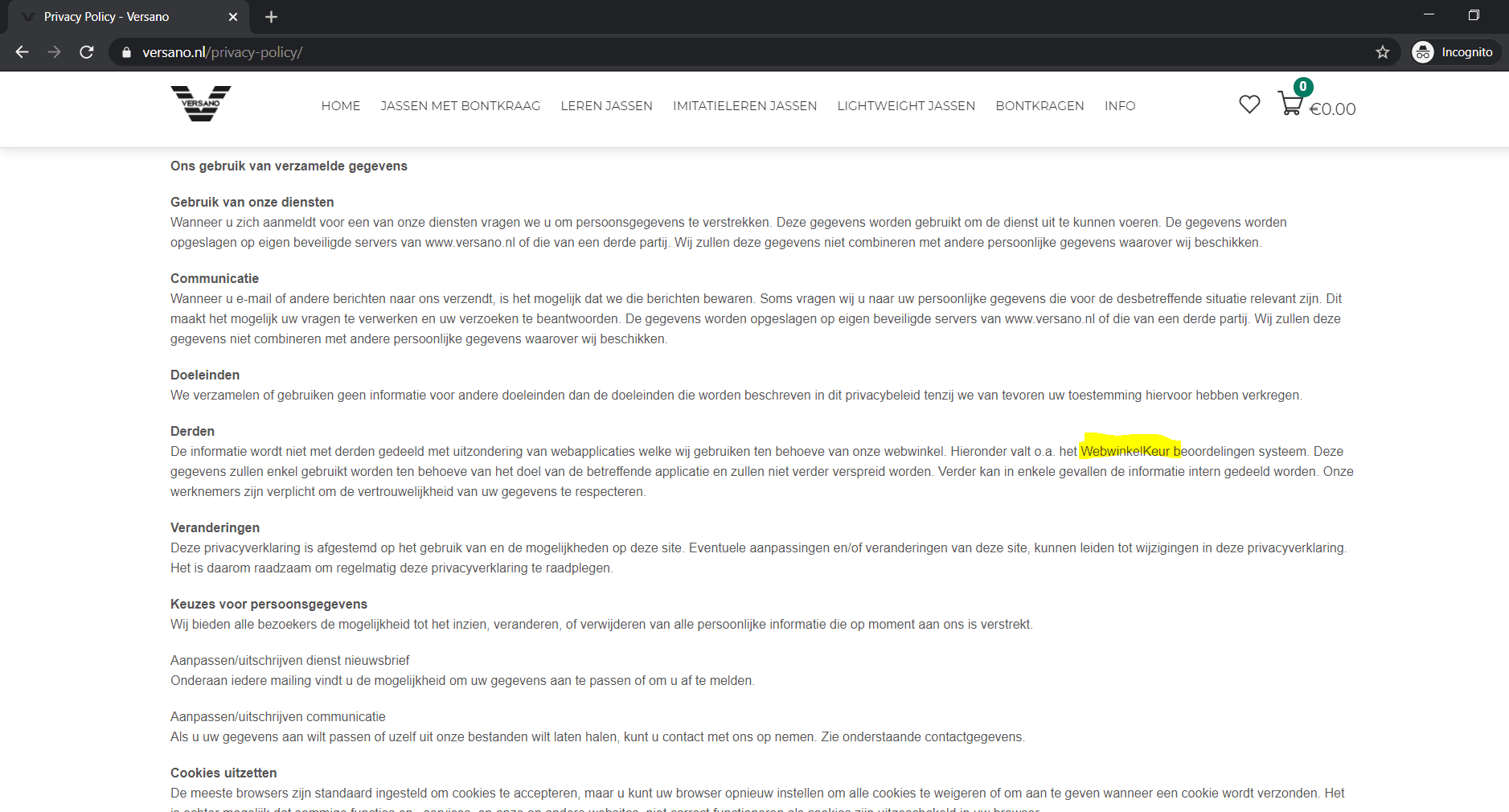
Task: Go to LEREN JASSEN category
Action: coord(606,106)
